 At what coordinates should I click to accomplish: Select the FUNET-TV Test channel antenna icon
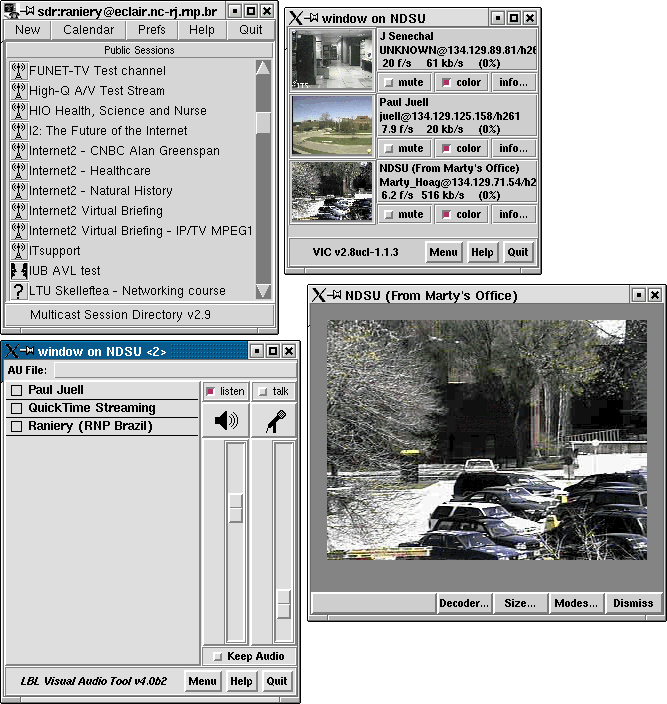pyautogui.click(x=18, y=71)
